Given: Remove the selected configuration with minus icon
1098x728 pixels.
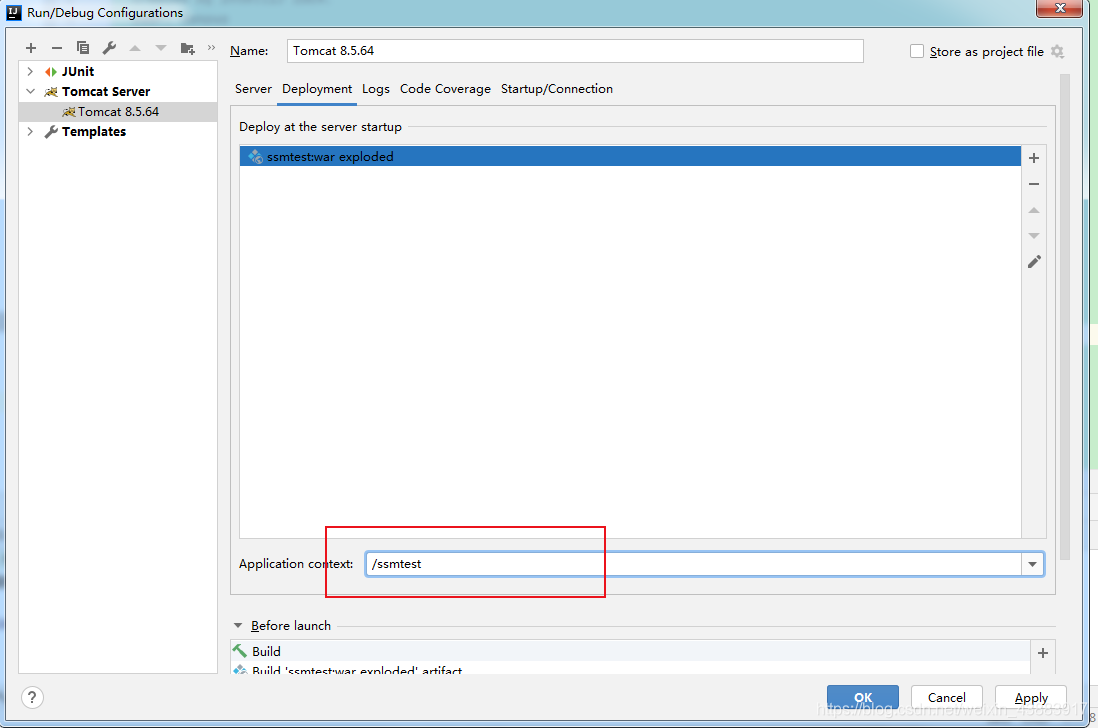Looking at the screenshot, I should point(57,48).
